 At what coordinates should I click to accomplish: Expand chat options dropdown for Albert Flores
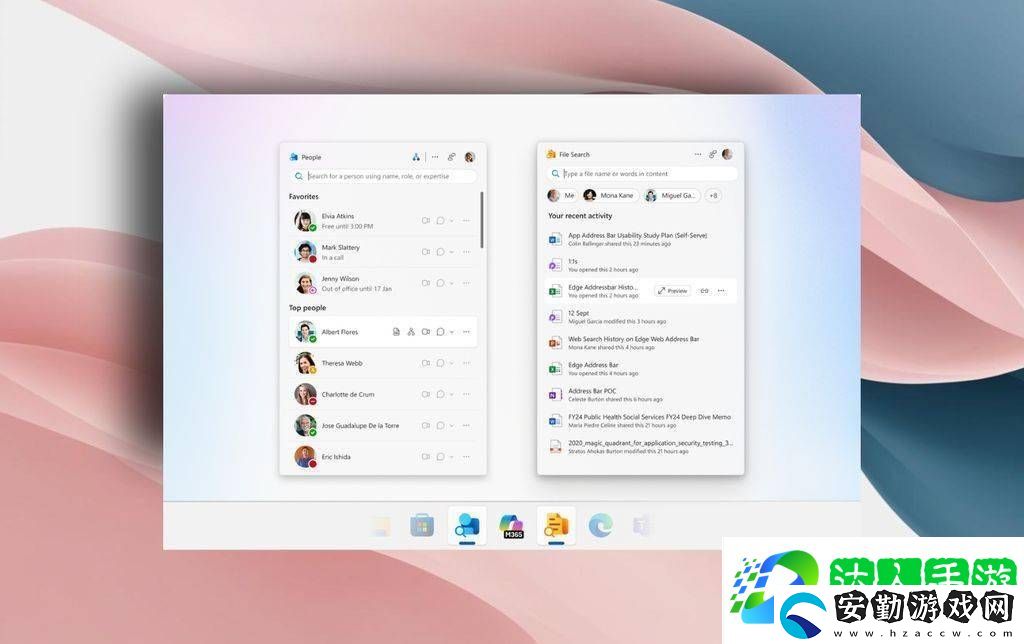click(x=451, y=332)
